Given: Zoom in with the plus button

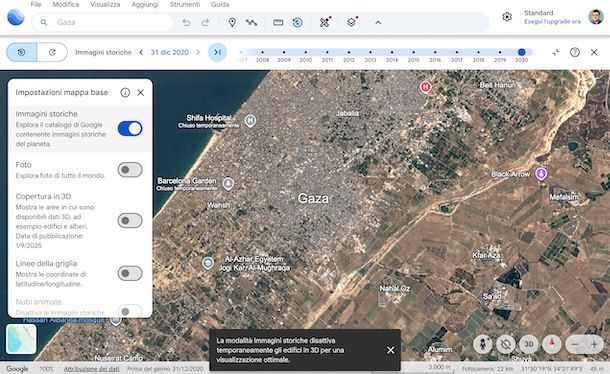Looking at the screenshot, I should point(594,344).
